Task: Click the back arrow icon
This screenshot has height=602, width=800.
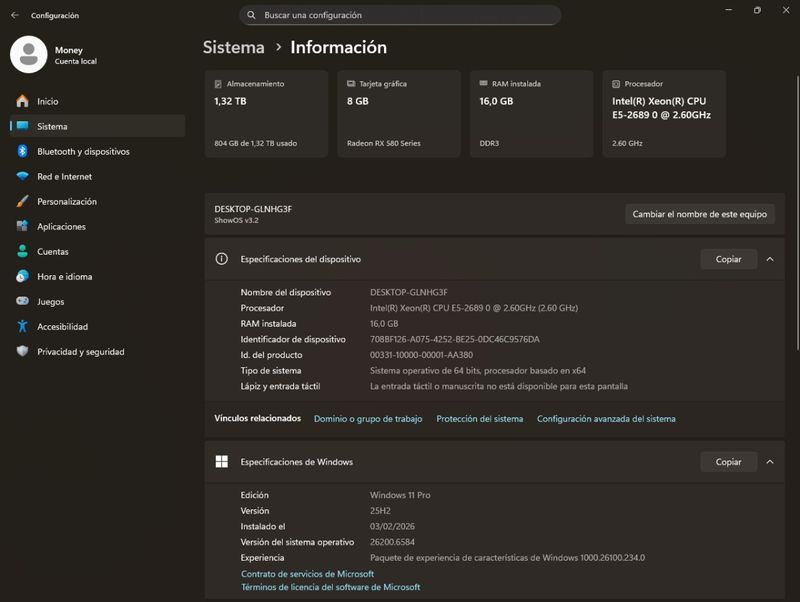Action: pos(15,15)
